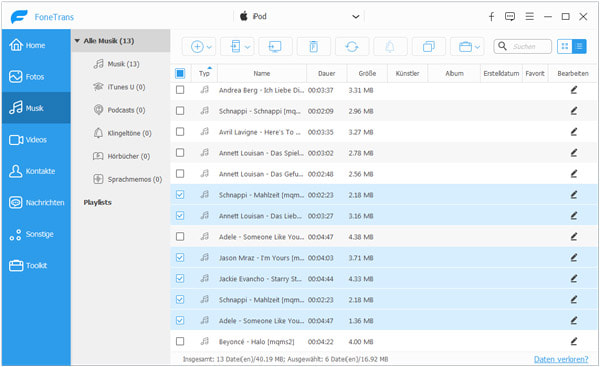
Task: Click the refresh icon
Action: click(x=352, y=47)
